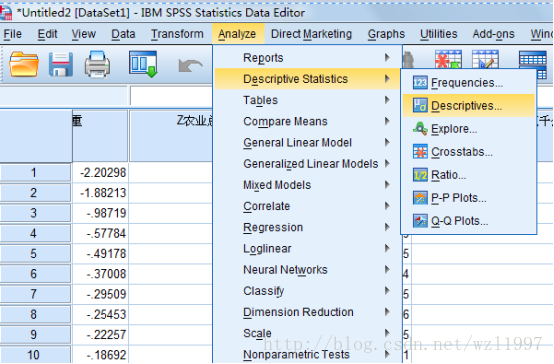This screenshot has height=364, width=554.
Task: Close the open Analyze menu
Action: [x=237, y=34]
